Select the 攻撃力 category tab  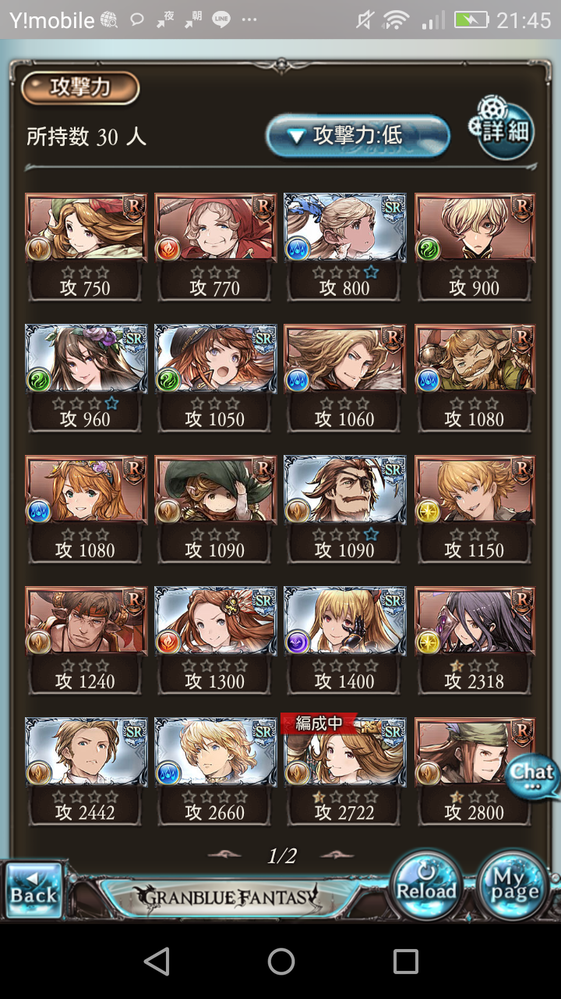coord(80,87)
